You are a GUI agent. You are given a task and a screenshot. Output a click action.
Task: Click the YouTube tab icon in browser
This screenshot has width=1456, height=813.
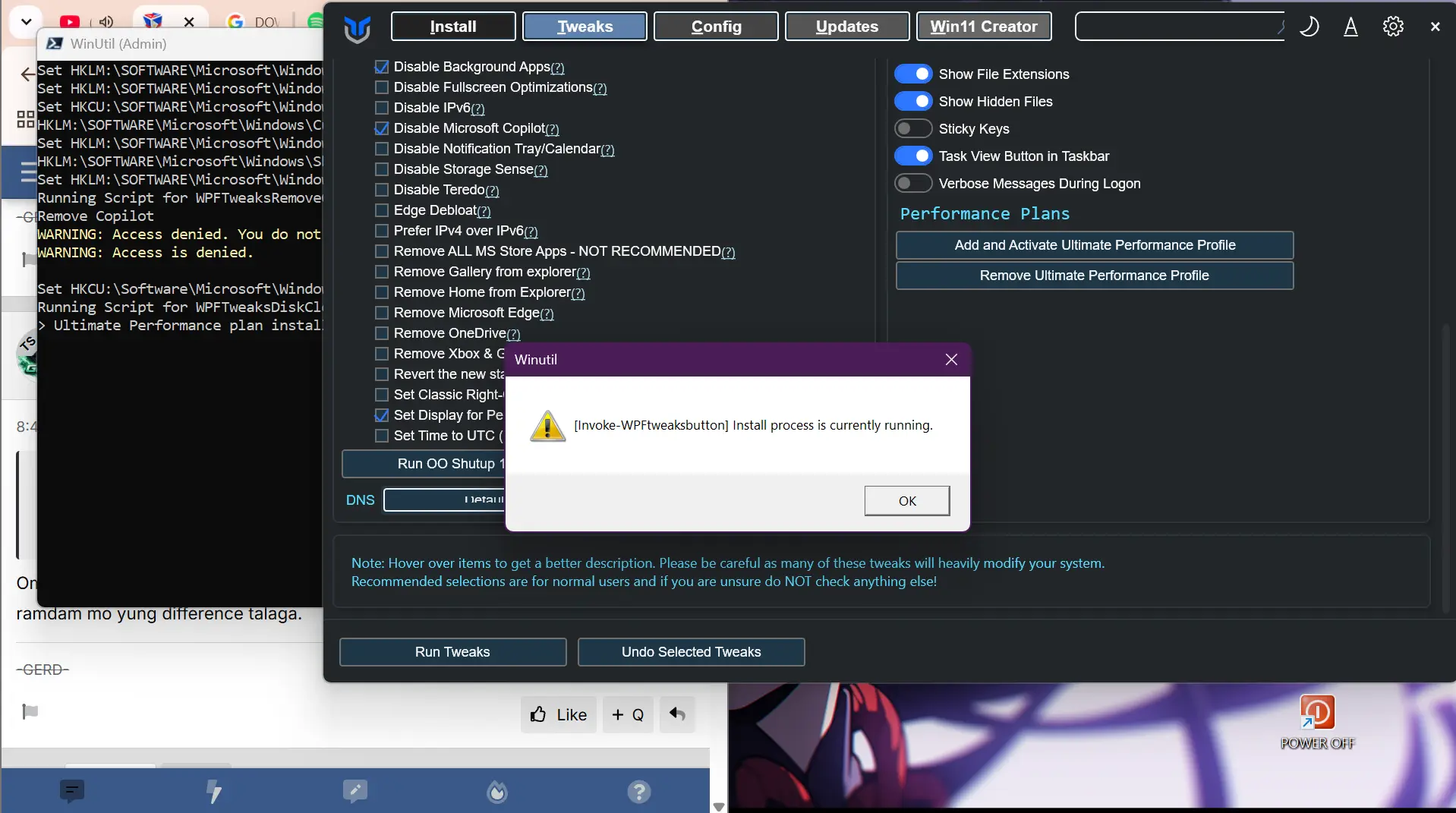coord(70,22)
